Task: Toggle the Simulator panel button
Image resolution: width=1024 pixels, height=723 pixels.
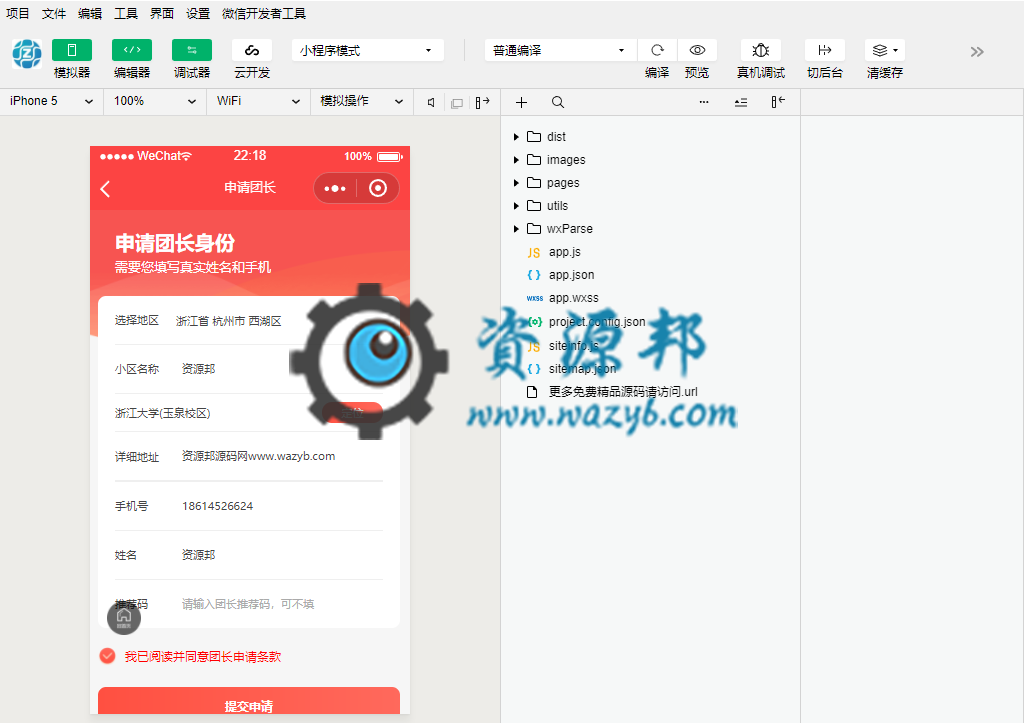Action: [72, 50]
